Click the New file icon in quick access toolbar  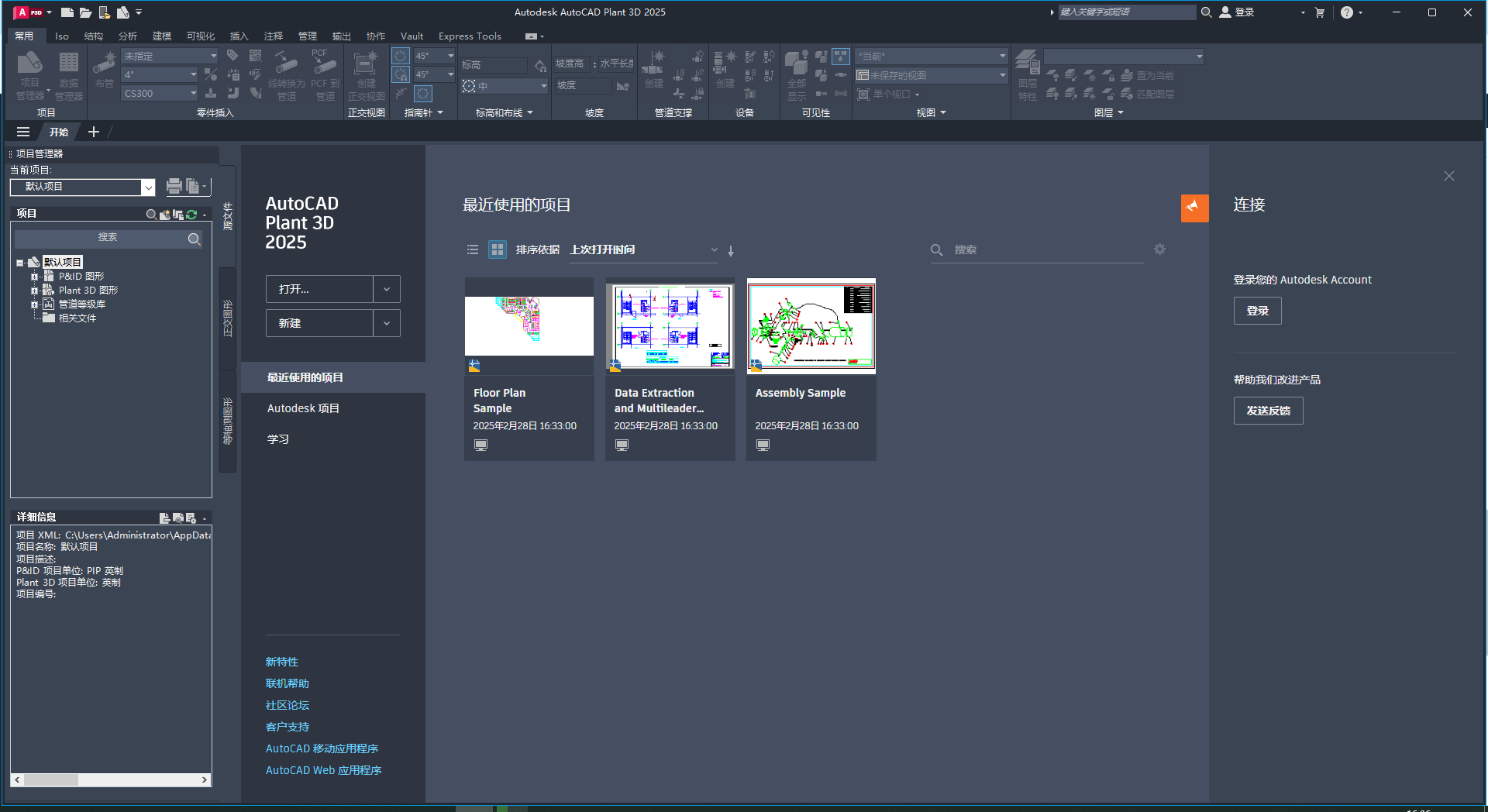click(x=67, y=12)
